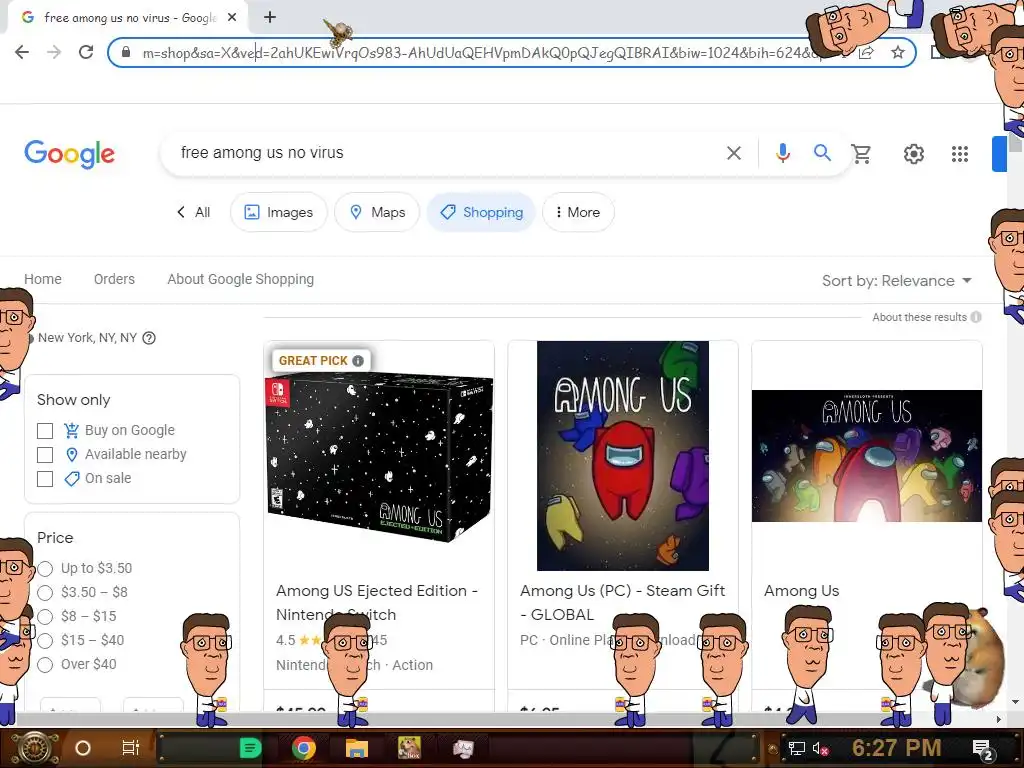Screen dimensions: 1024x768
Task: Click the green notes app taskbar icon
Action: pos(250,748)
